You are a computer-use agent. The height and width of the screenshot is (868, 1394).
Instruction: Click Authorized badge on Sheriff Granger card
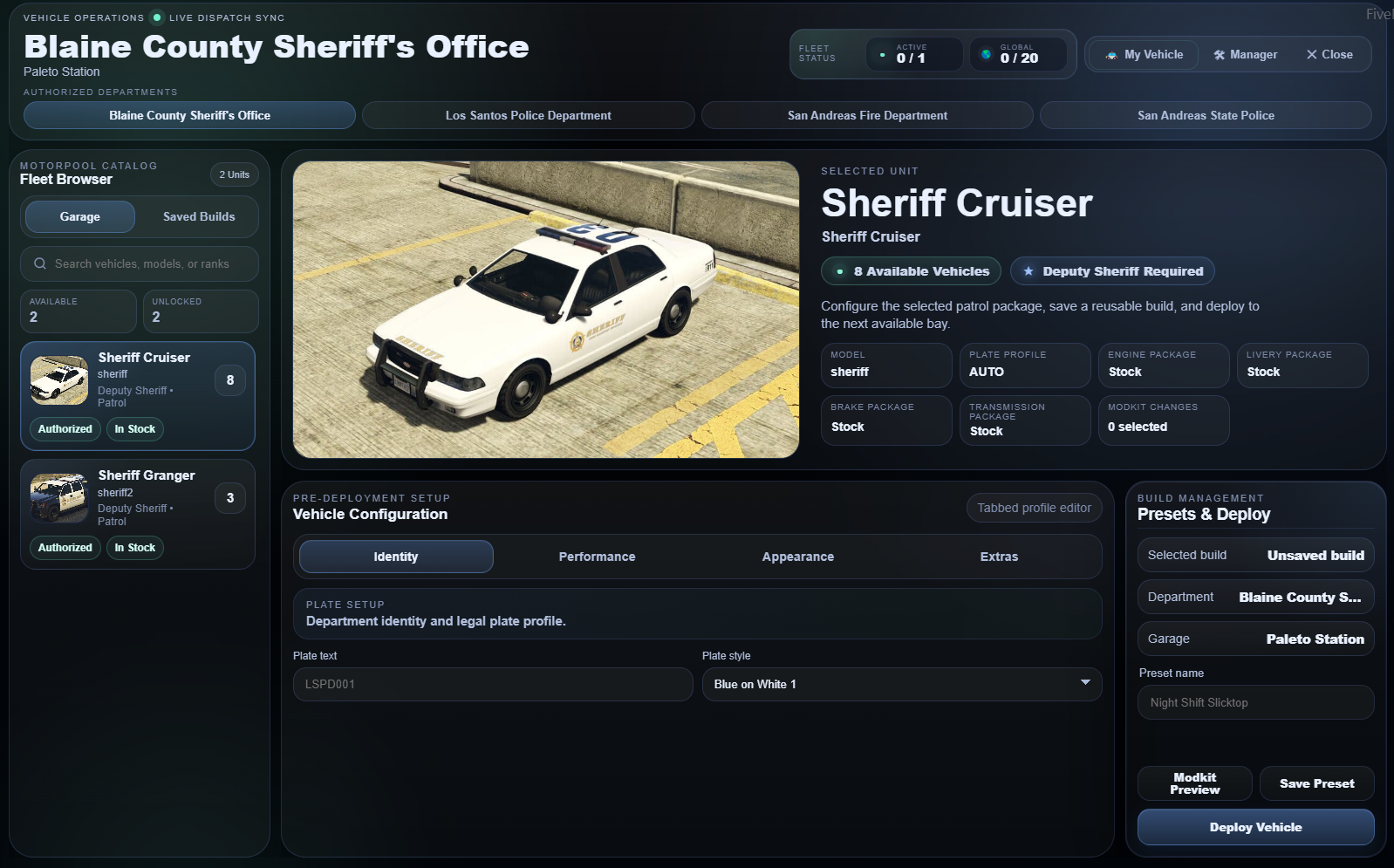65,547
